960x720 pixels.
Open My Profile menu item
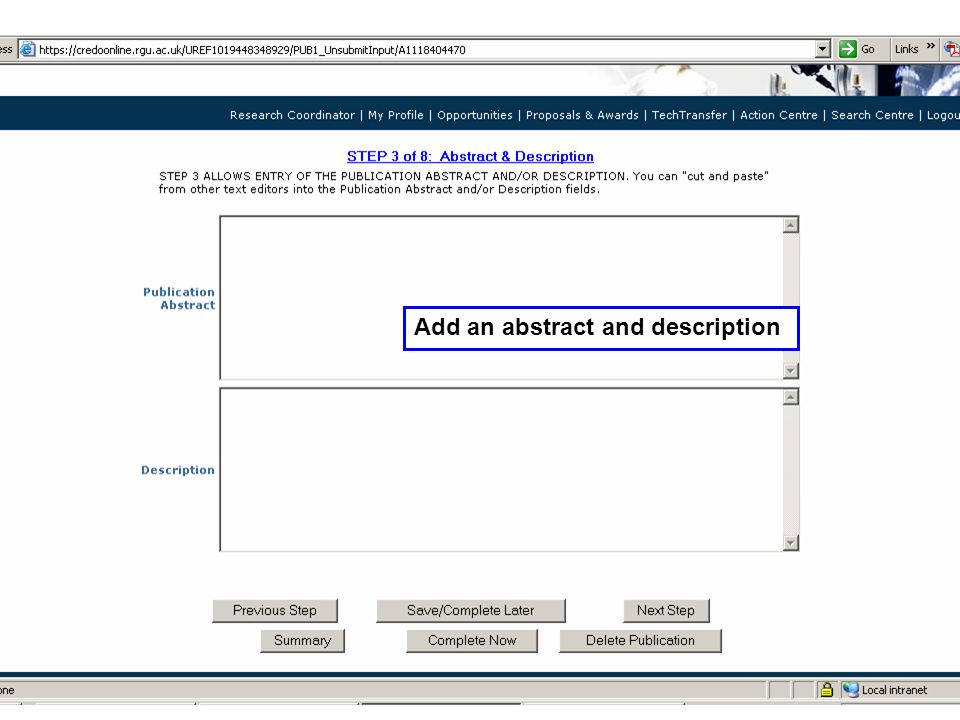click(x=396, y=115)
